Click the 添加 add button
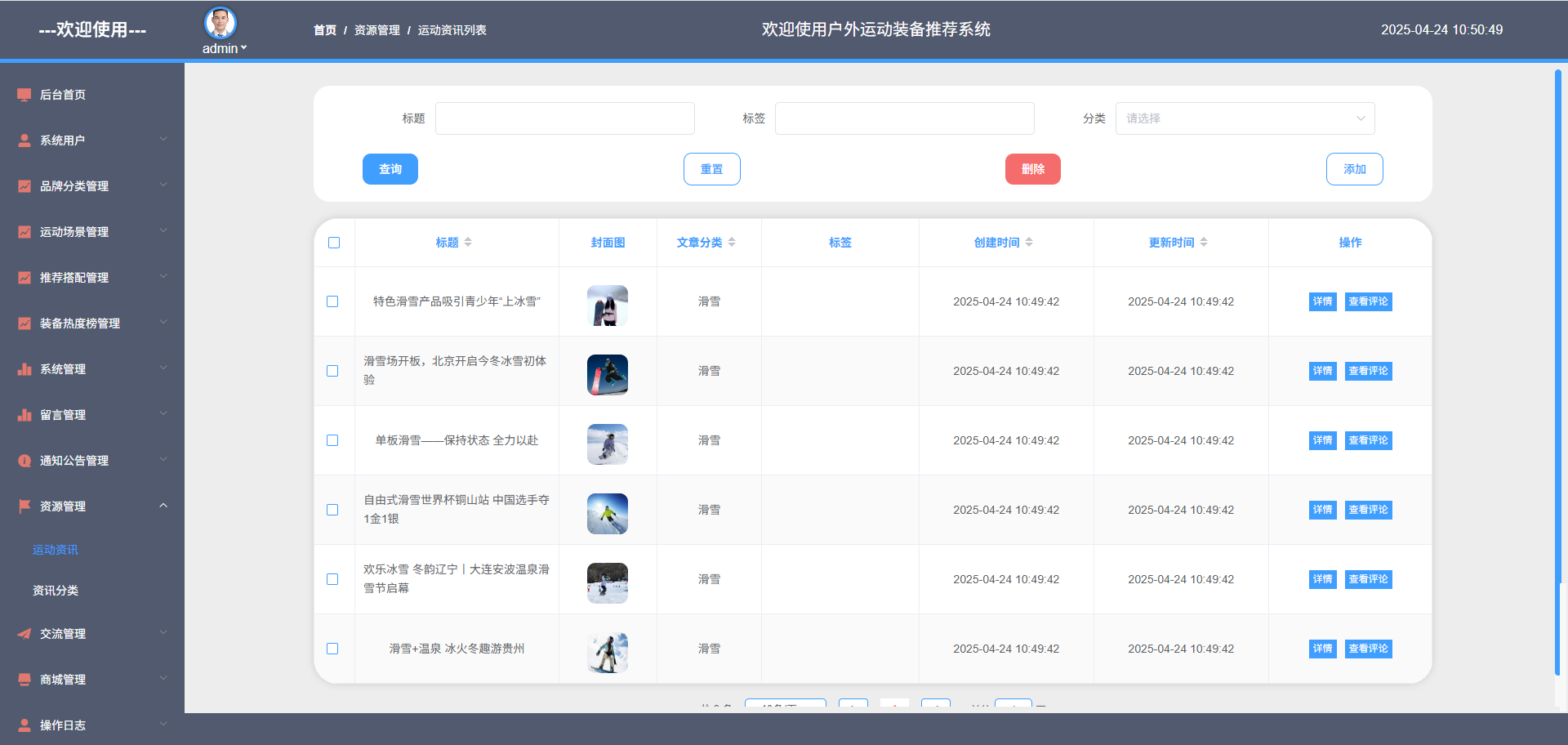 (1355, 169)
